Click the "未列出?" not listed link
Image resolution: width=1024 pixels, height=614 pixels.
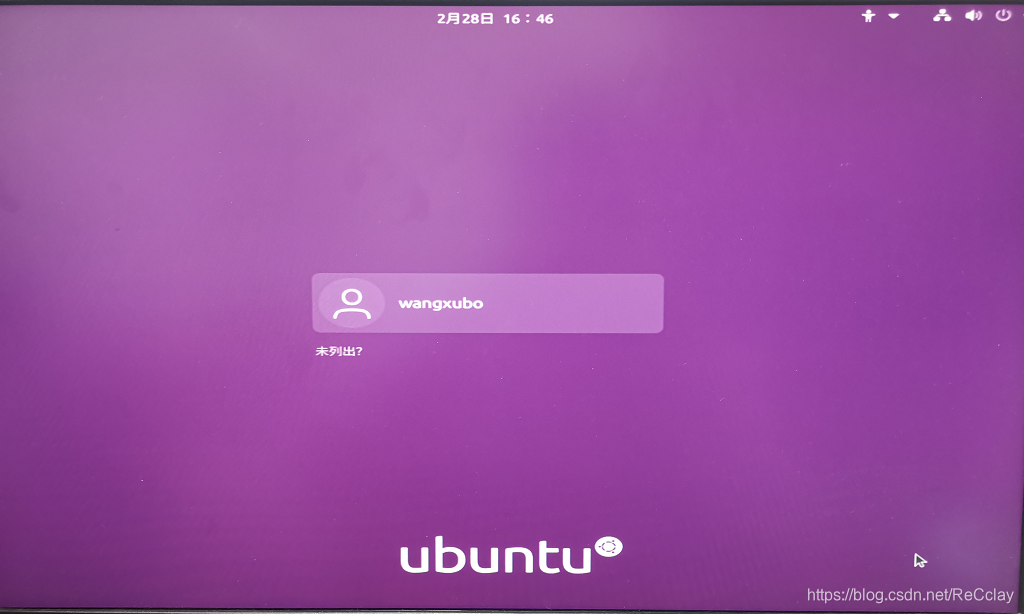[x=339, y=351]
